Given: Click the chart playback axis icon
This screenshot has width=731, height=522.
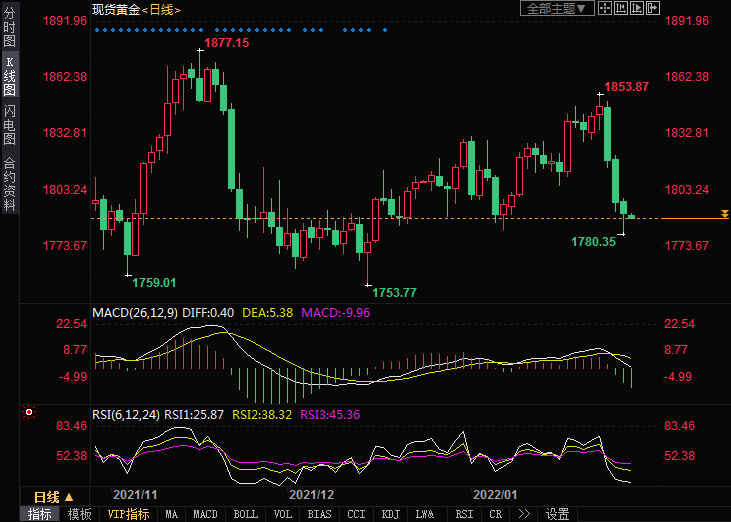Looking at the screenshot, I should coord(639,9).
